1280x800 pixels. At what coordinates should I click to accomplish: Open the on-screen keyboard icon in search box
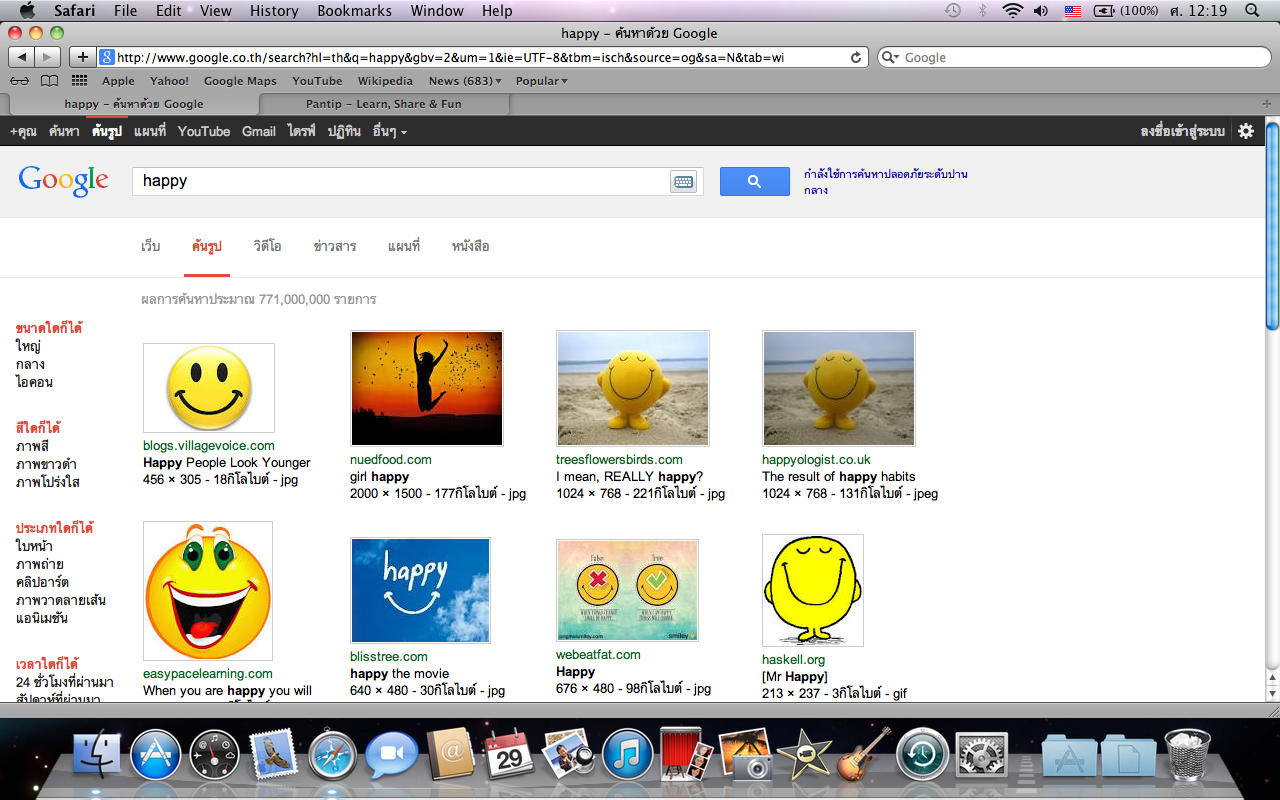(x=683, y=181)
